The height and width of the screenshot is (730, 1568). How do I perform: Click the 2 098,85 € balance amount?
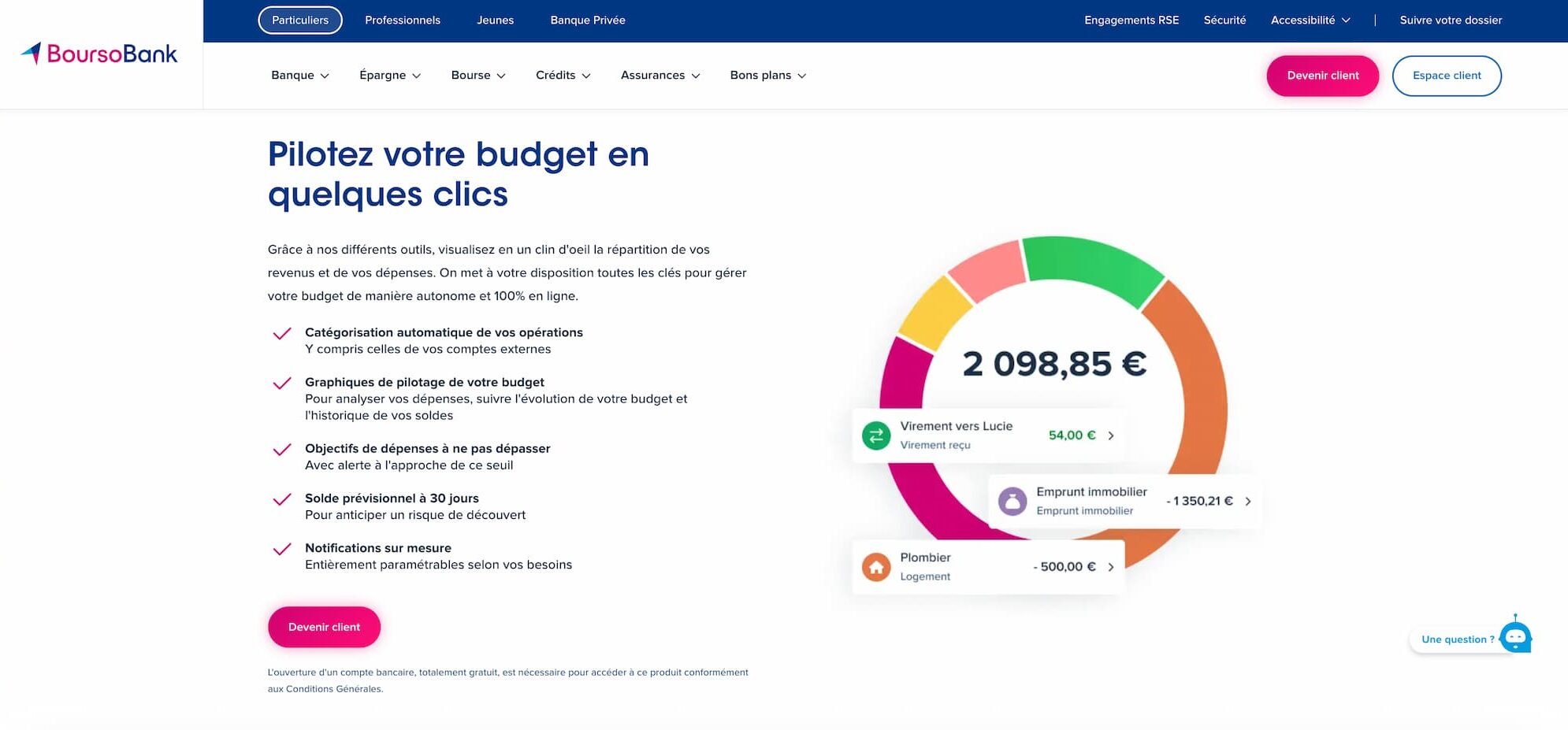pos(1053,364)
